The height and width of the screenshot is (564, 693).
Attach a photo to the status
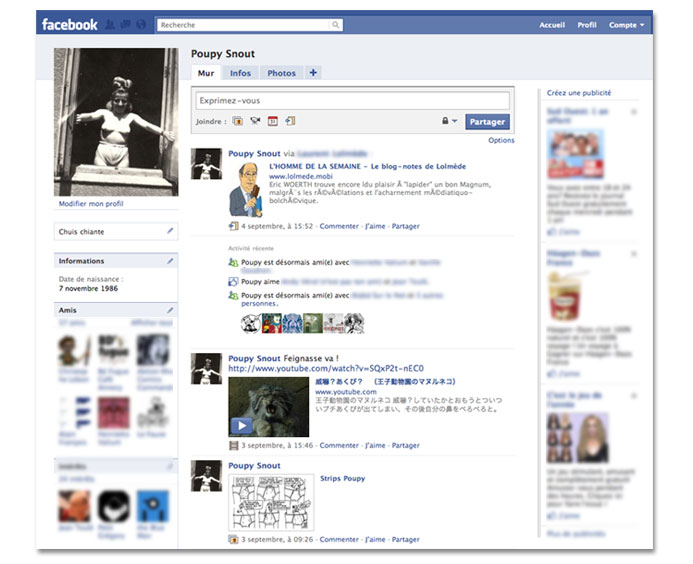(238, 121)
